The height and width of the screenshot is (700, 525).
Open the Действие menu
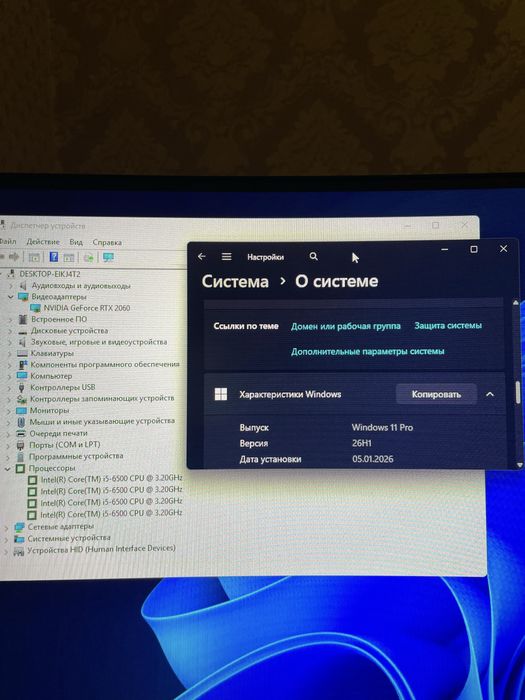pyautogui.click(x=43, y=242)
